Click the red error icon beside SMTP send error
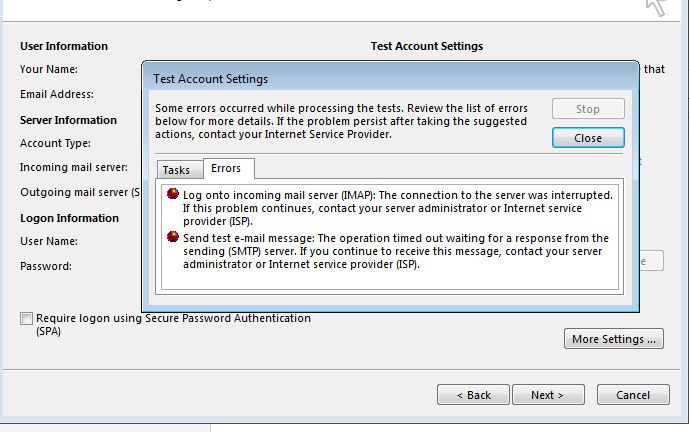Screen dimensions: 690x432 (173, 238)
